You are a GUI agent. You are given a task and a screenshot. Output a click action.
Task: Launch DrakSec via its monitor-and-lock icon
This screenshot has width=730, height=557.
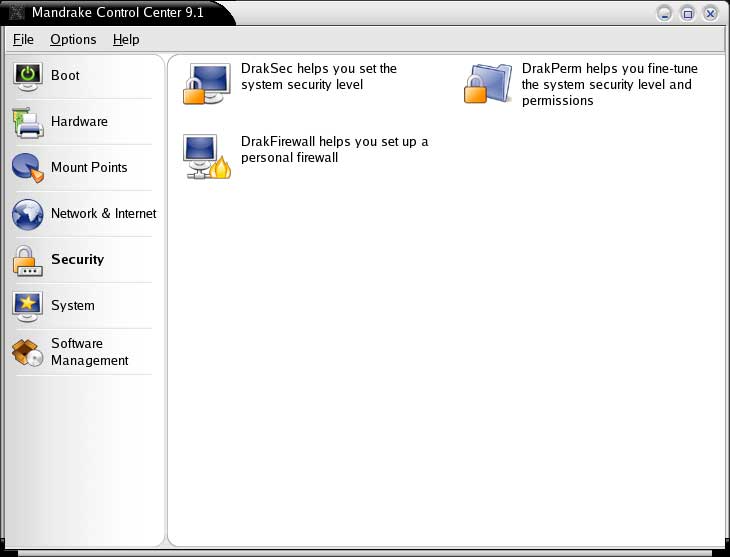(x=206, y=84)
